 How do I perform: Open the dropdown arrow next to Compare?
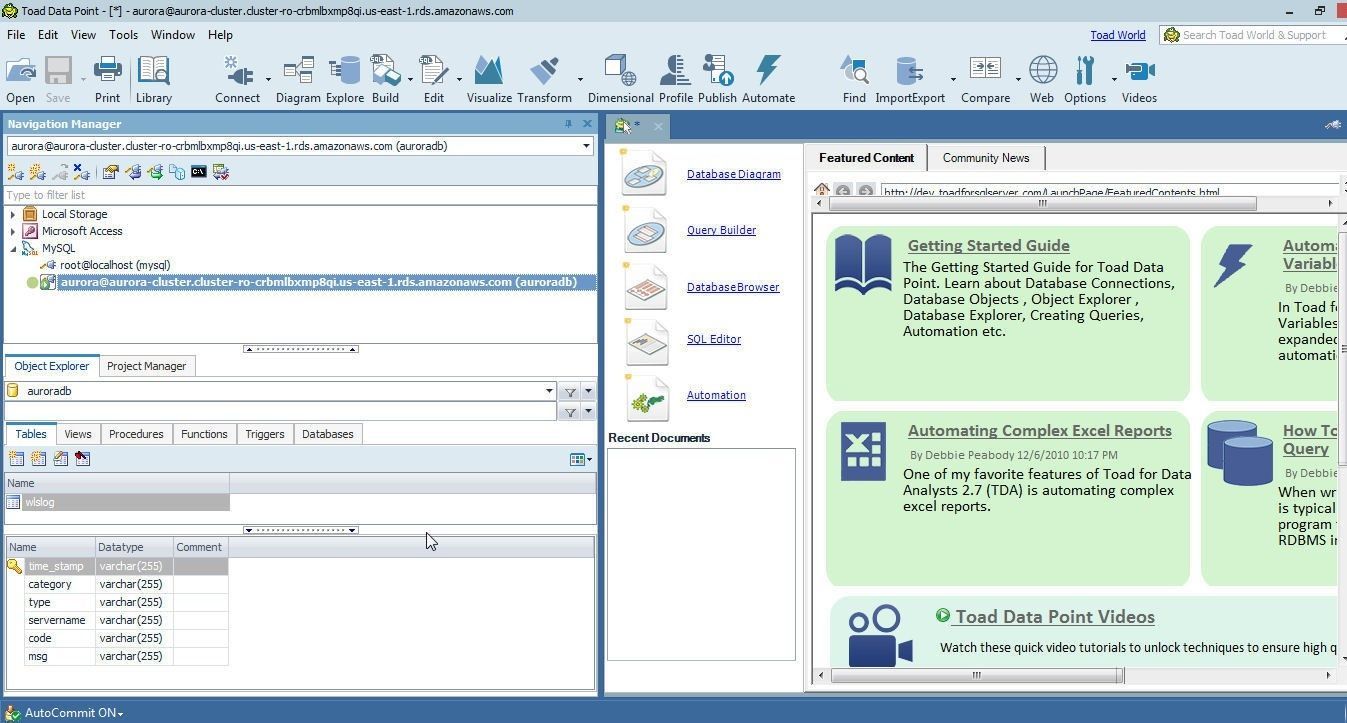pyautogui.click(x=1018, y=78)
